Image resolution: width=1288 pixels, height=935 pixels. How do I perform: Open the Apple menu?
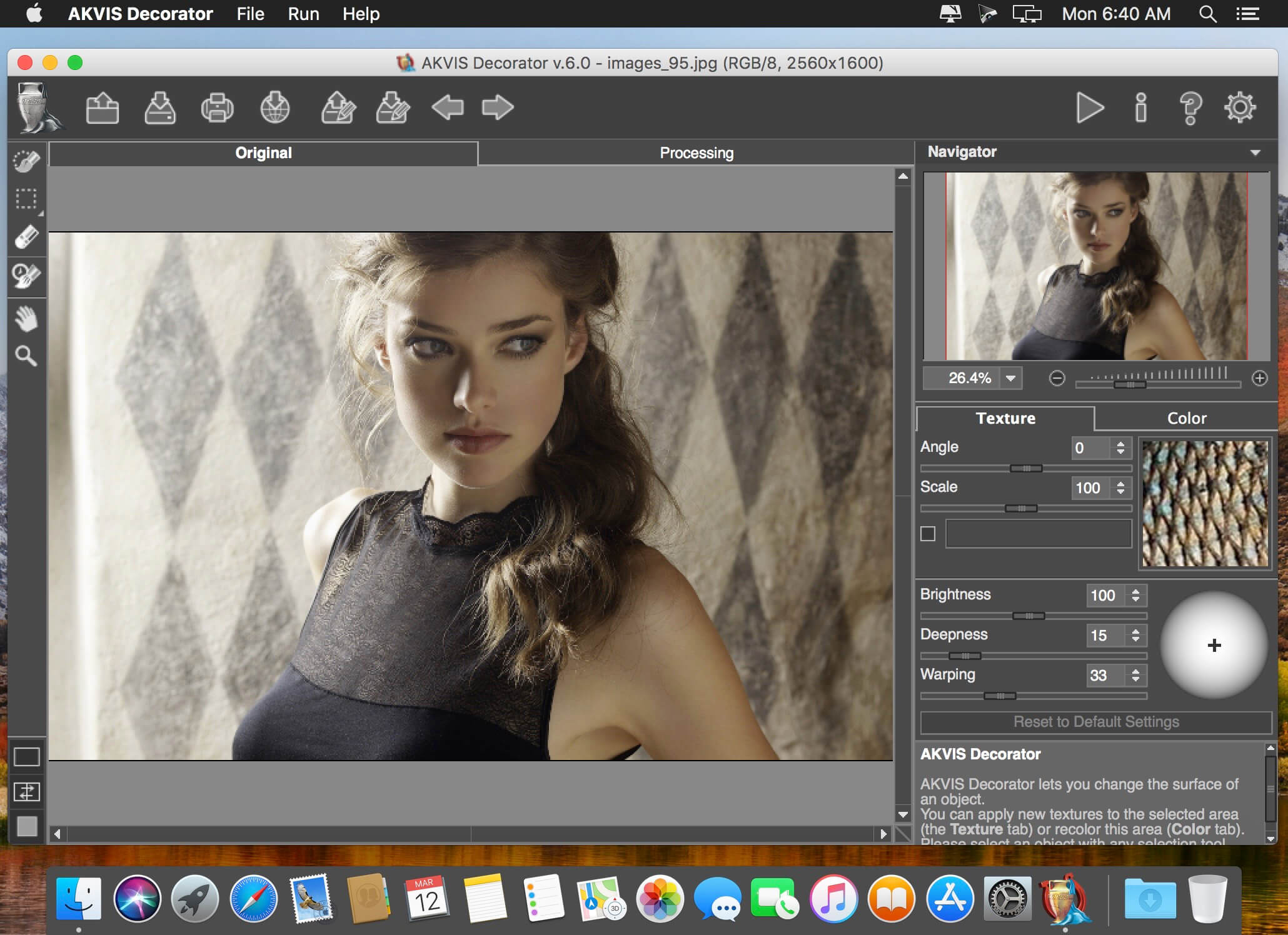pyautogui.click(x=35, y=13)
